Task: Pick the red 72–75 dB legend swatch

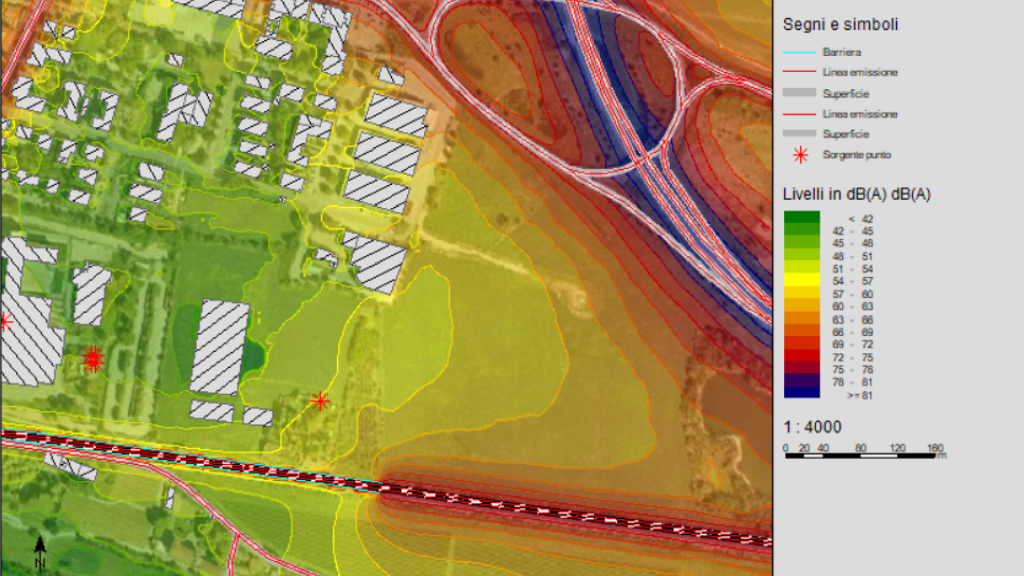Action: [x=801, y=356]
